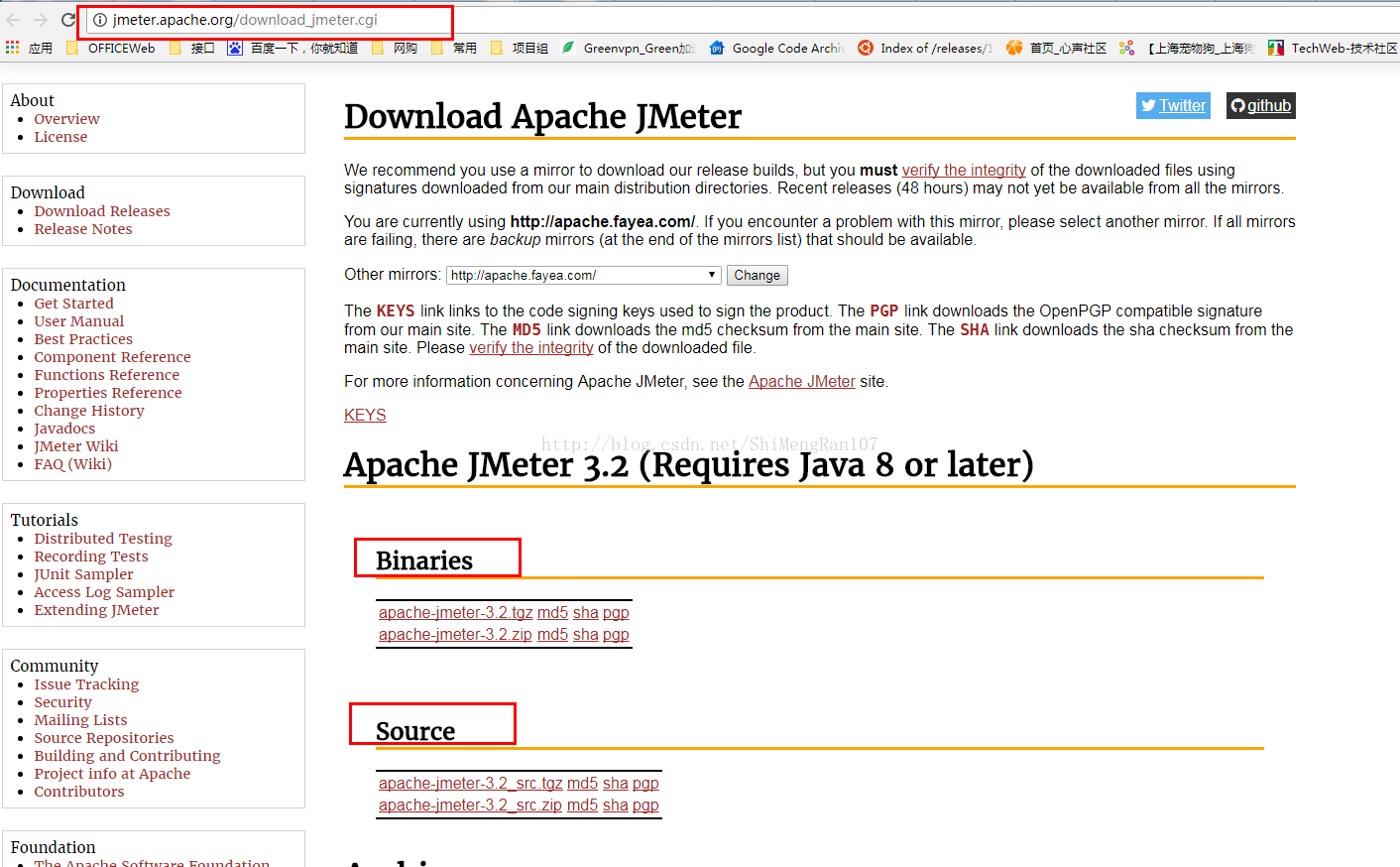
Task: Open JUnit Sampler tutorial
Action: (83, 574)
